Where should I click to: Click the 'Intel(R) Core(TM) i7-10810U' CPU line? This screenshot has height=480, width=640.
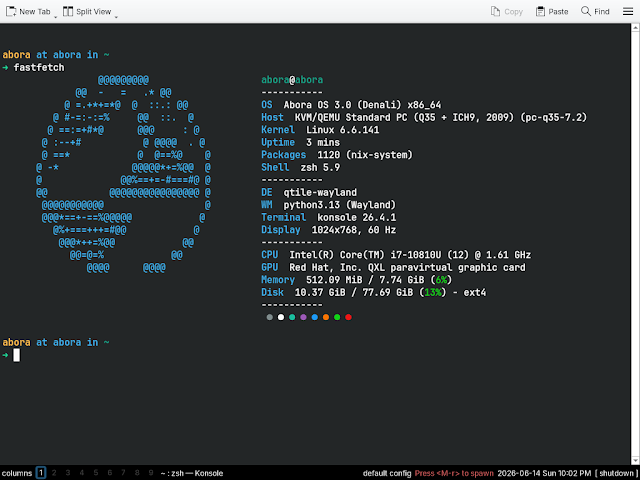[x=410, y=255]
